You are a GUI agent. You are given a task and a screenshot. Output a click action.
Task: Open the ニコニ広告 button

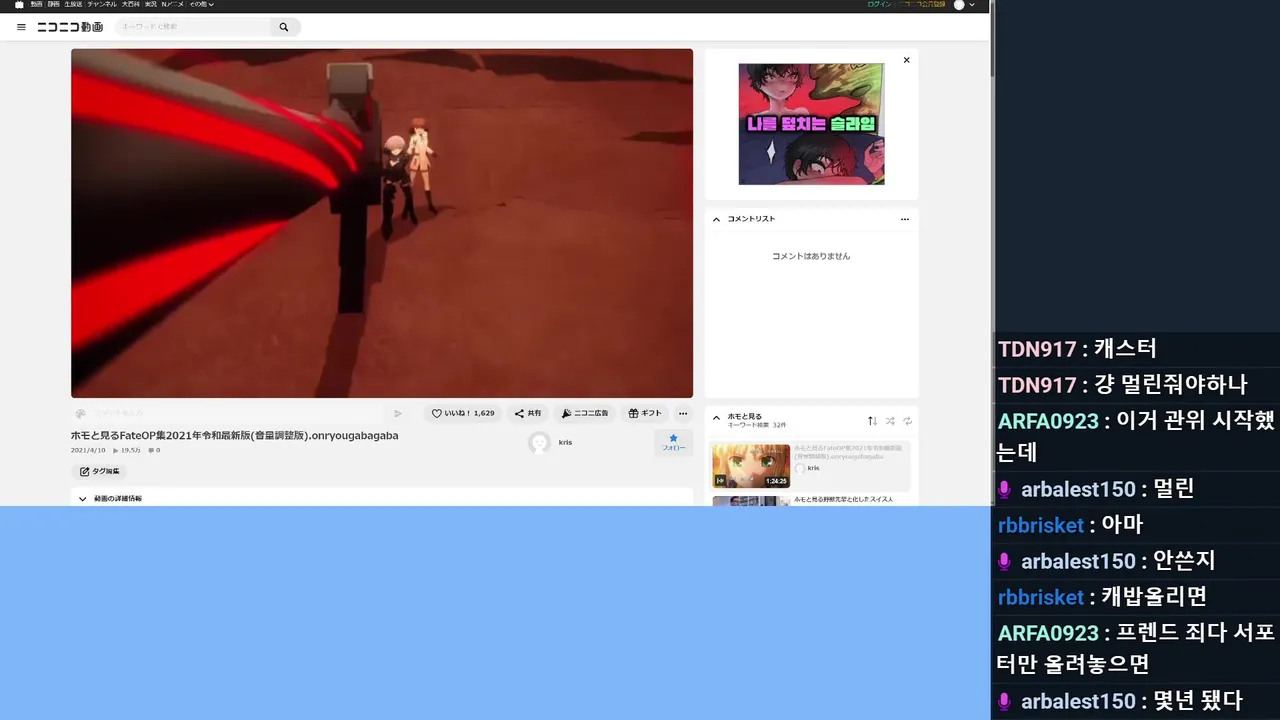585,413
